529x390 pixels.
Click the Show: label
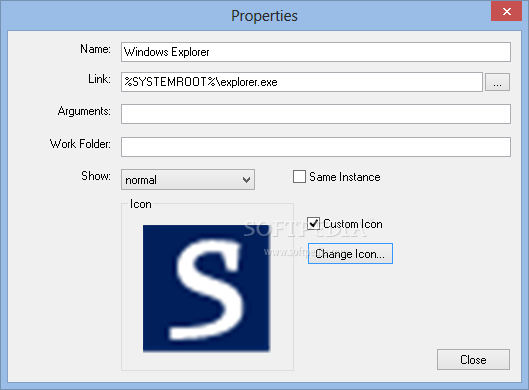pyautogui.click(x=96, y=176)
